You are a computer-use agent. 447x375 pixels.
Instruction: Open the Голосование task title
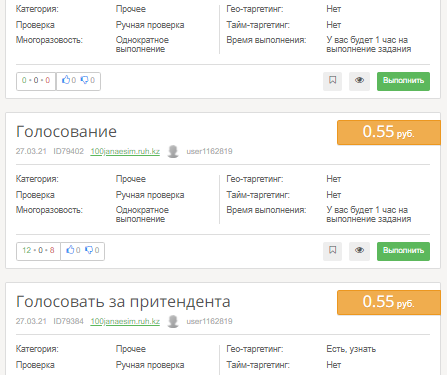click(66, 131)
